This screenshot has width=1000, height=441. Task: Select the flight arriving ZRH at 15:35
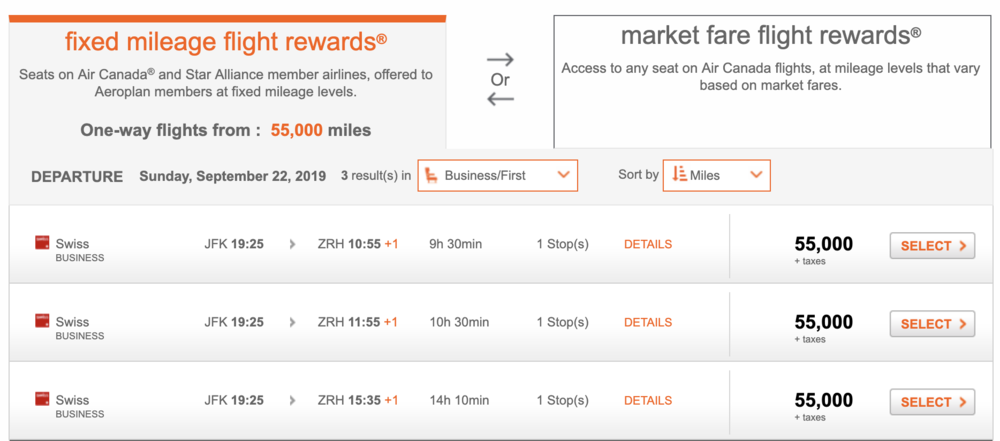click(x=932, y=402)
